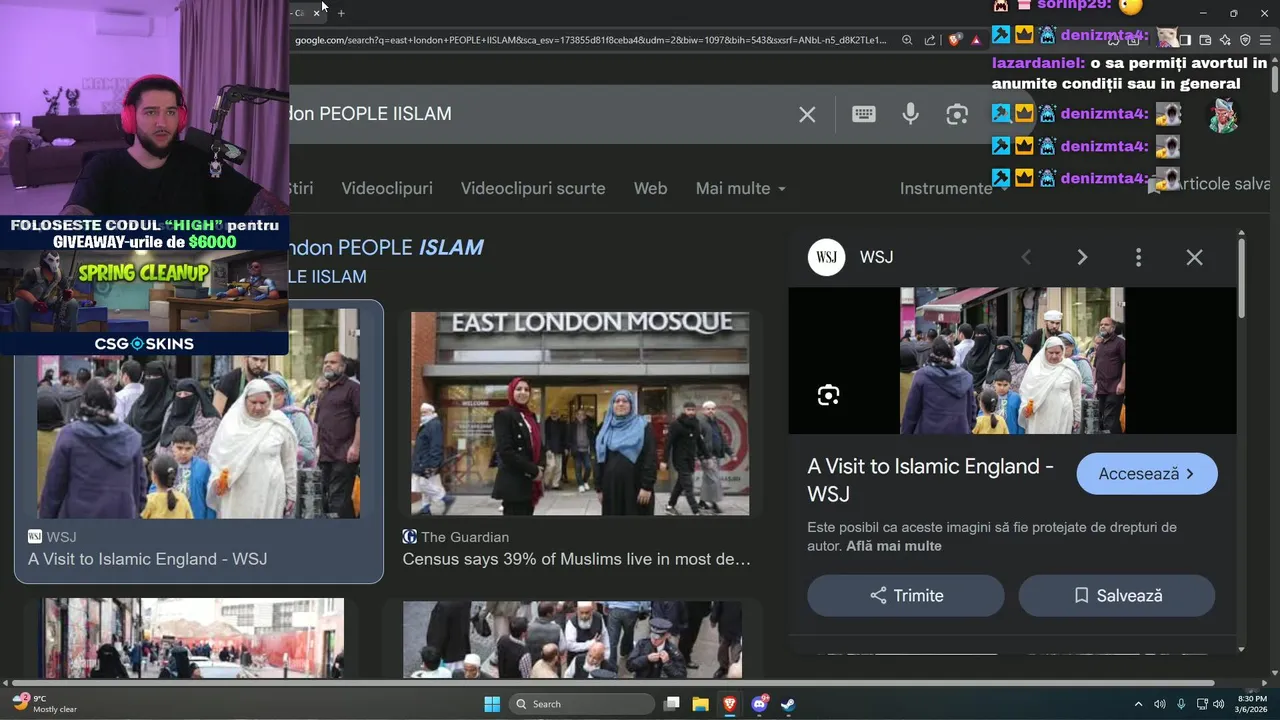This screenshot has width=1280, height=720.
Task: Close the WSJ image preview panel
Action: pos(1194,257)
